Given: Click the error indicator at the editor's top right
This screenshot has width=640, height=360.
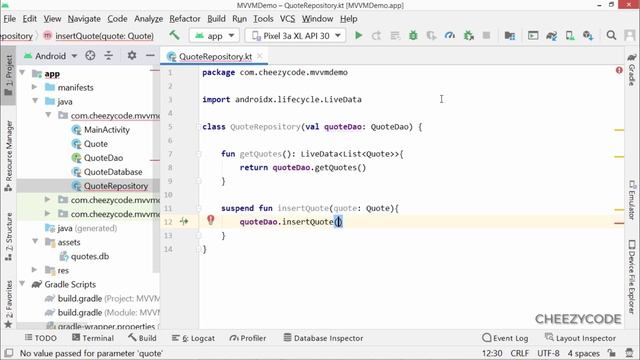Looking at the screenshot, I should tap(619, 70).
